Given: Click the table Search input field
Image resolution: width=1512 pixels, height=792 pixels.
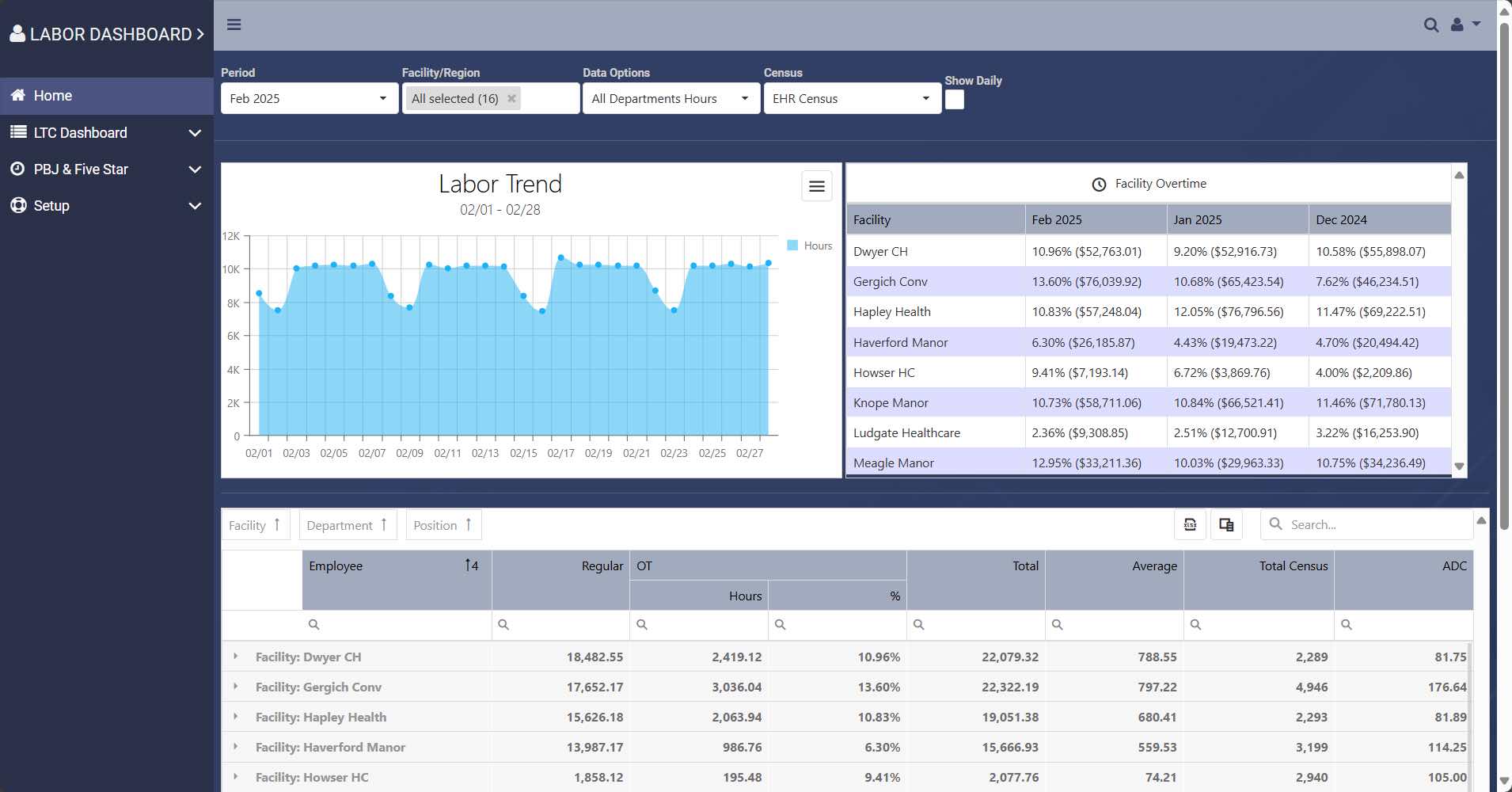Looking at the screenshot, I should 1376,524.
